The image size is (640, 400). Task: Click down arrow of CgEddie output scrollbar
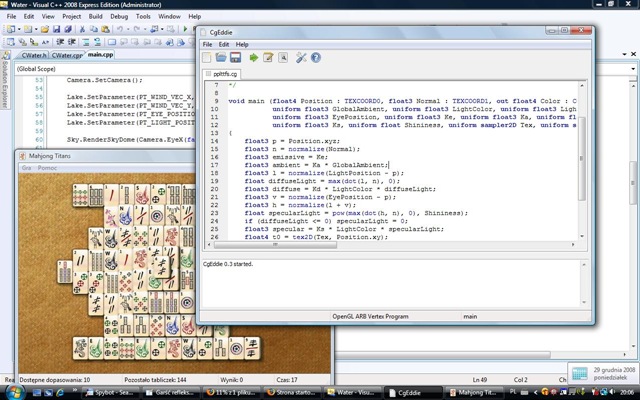(x=584, y=302)
